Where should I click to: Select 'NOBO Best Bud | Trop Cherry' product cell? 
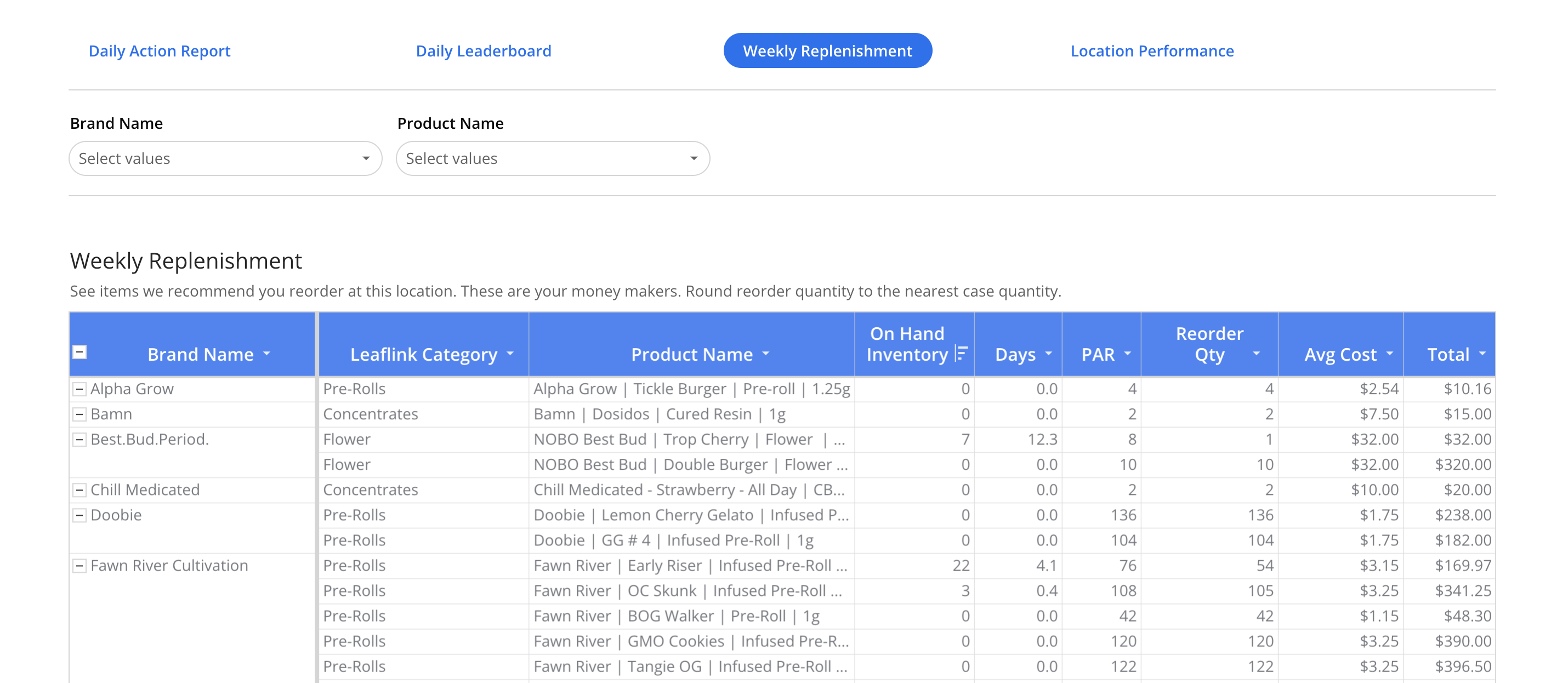[x=691, y=440]
